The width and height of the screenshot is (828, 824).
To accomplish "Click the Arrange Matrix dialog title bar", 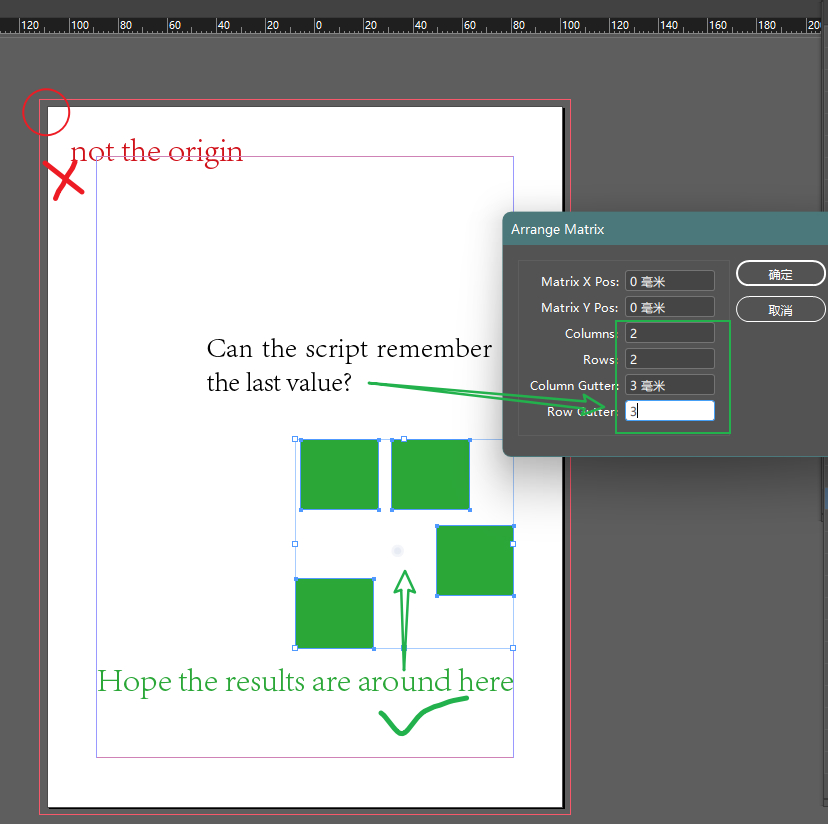I will (x=600, y=229).
